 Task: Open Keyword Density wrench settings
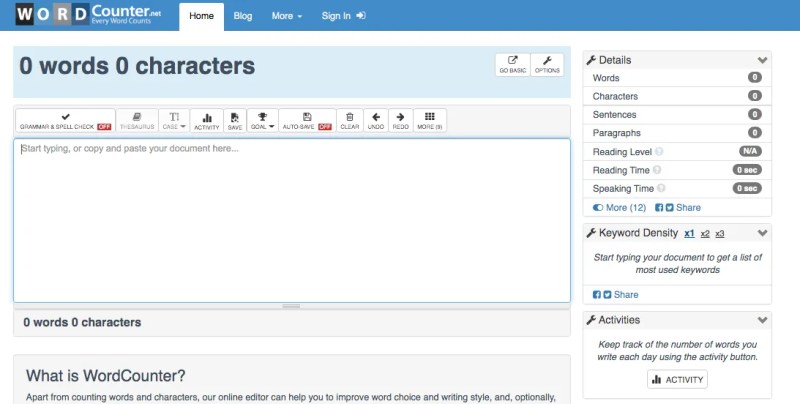pos(591,233)
